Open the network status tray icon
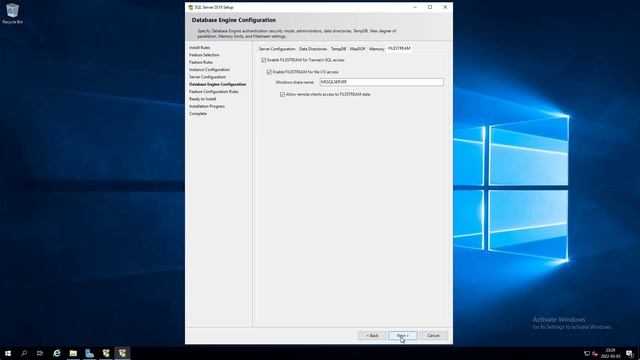 tap(587, 353)
